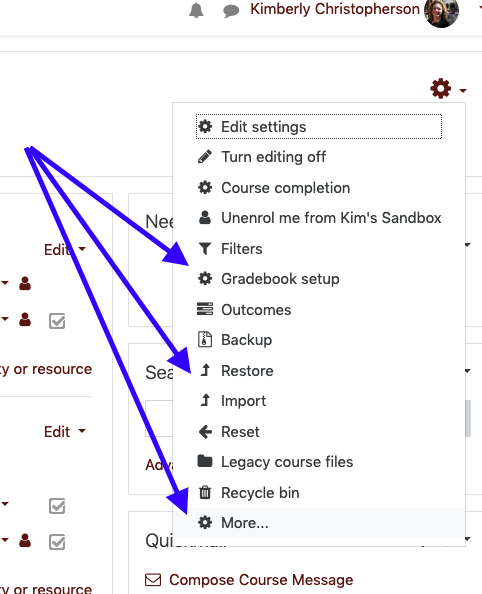Screen dimensions: 482x594
Task: Open the Compose Course Message link
Action: click(249, 580)
